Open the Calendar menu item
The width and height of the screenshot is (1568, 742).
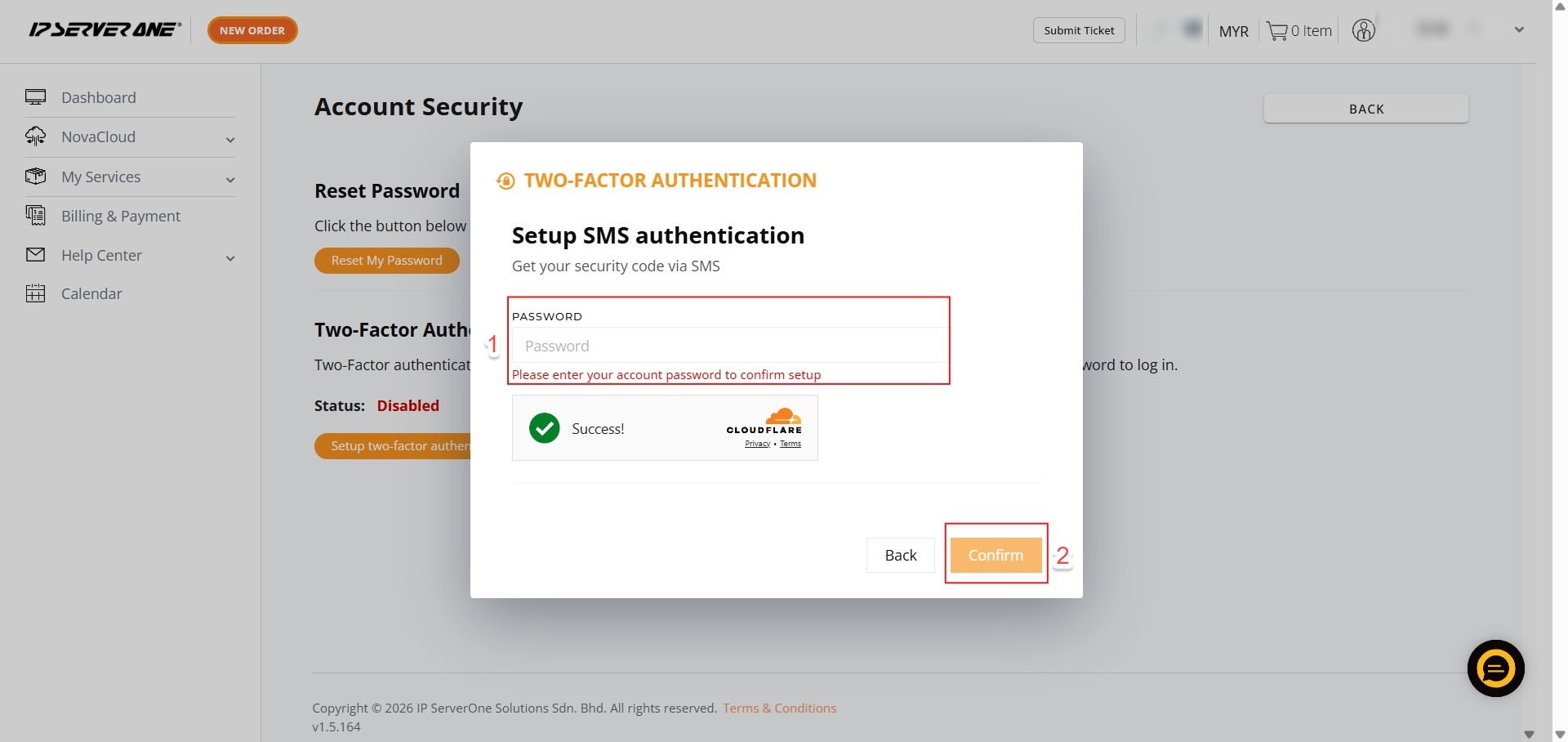pyautogui.click(x=91, y=293)
